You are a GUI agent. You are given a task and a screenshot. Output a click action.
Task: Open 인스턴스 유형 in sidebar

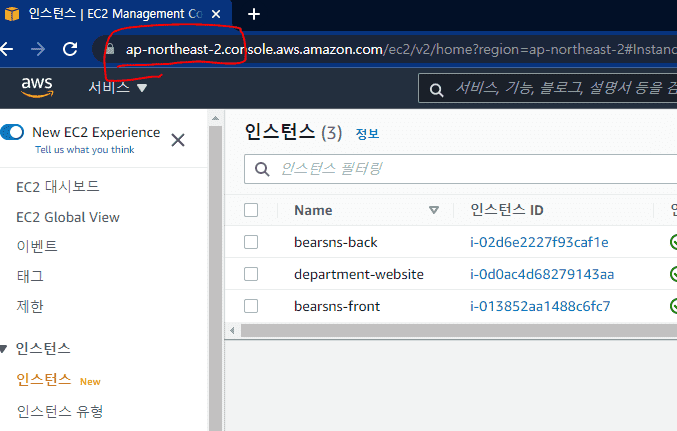click(60, 411)
